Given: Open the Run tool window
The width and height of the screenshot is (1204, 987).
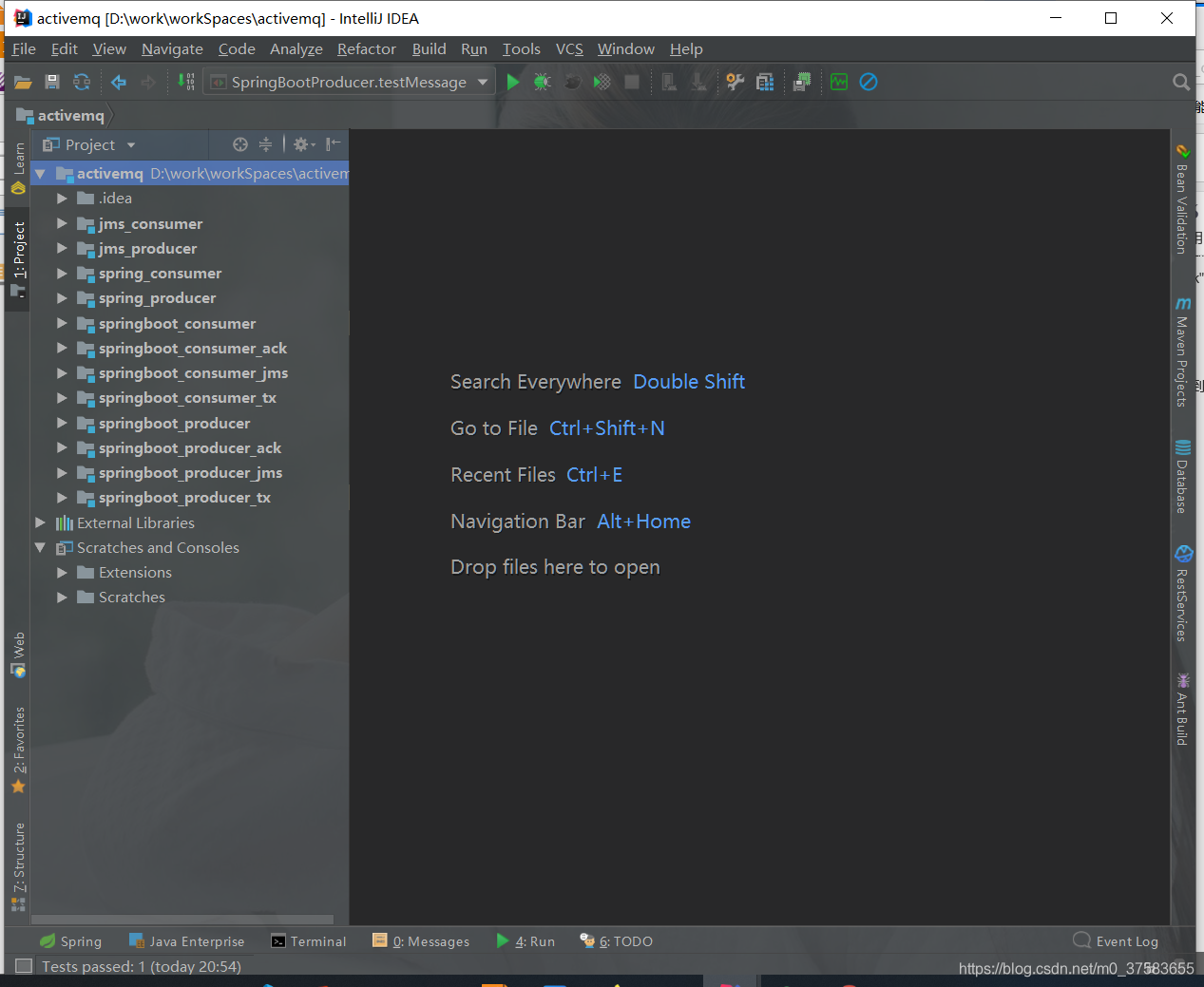Looking at the screenshot, I should (x=526, y=941).
